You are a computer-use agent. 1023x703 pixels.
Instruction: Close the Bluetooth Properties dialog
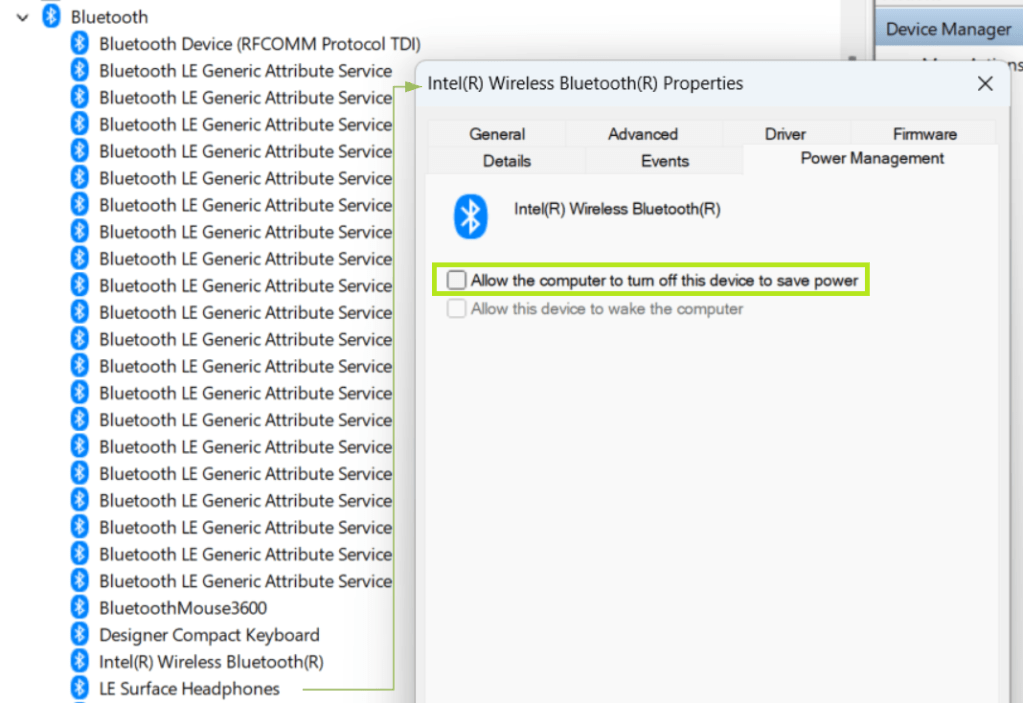coord(985,84)
